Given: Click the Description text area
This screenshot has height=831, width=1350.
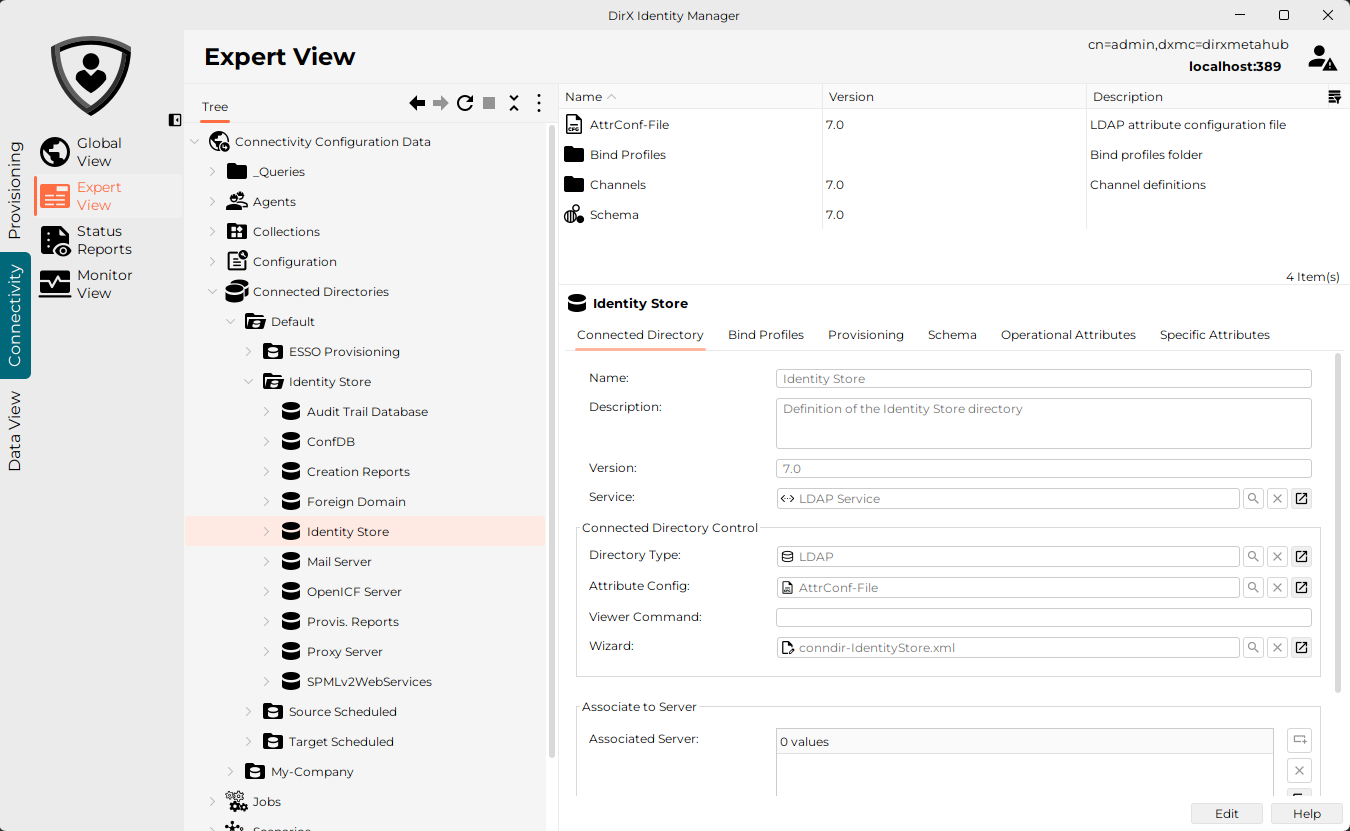Looking at the screenshot, I should [x=1043, y=423].
